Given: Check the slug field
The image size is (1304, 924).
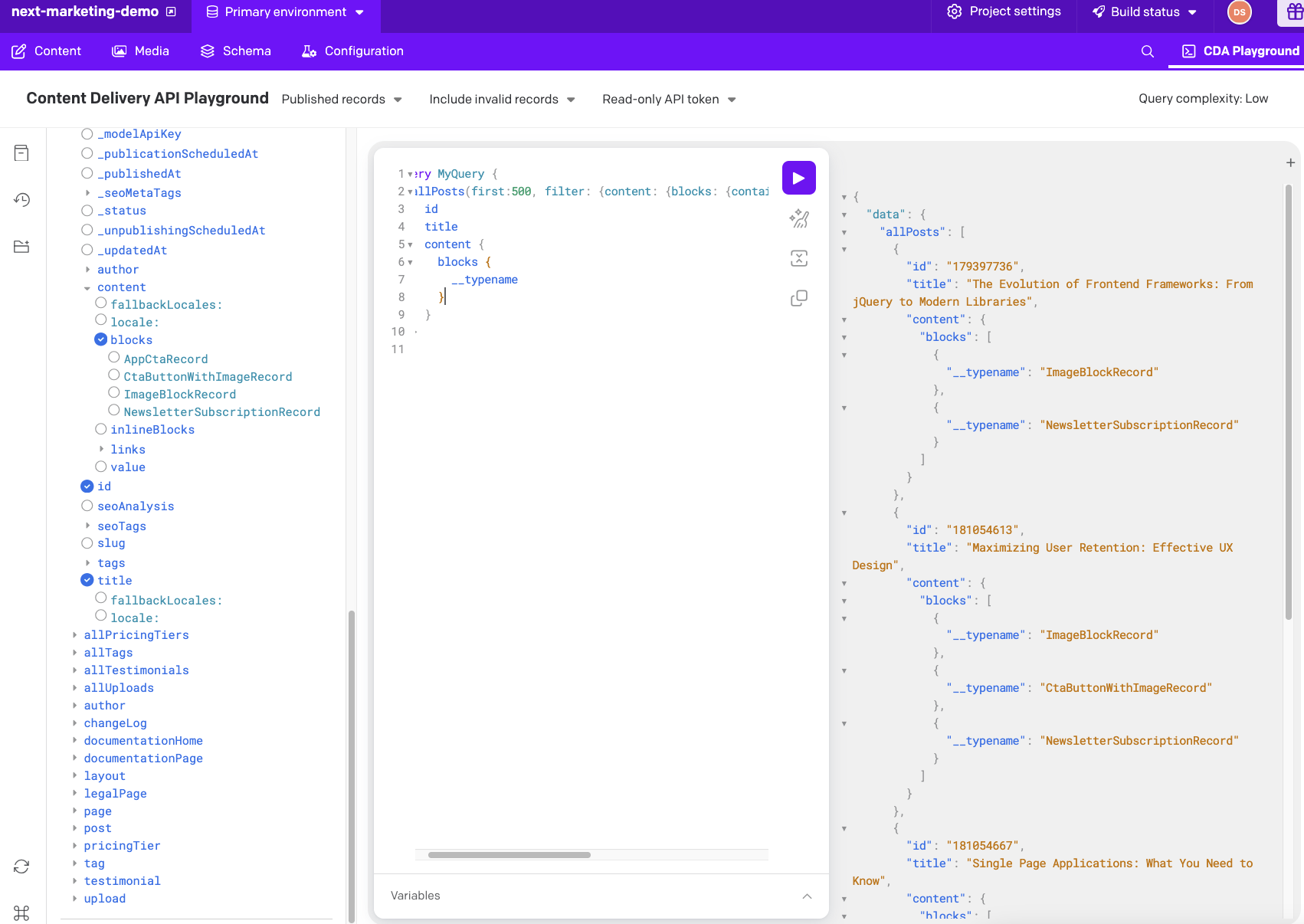Looking at the screenshot, I should pos(87,543).
